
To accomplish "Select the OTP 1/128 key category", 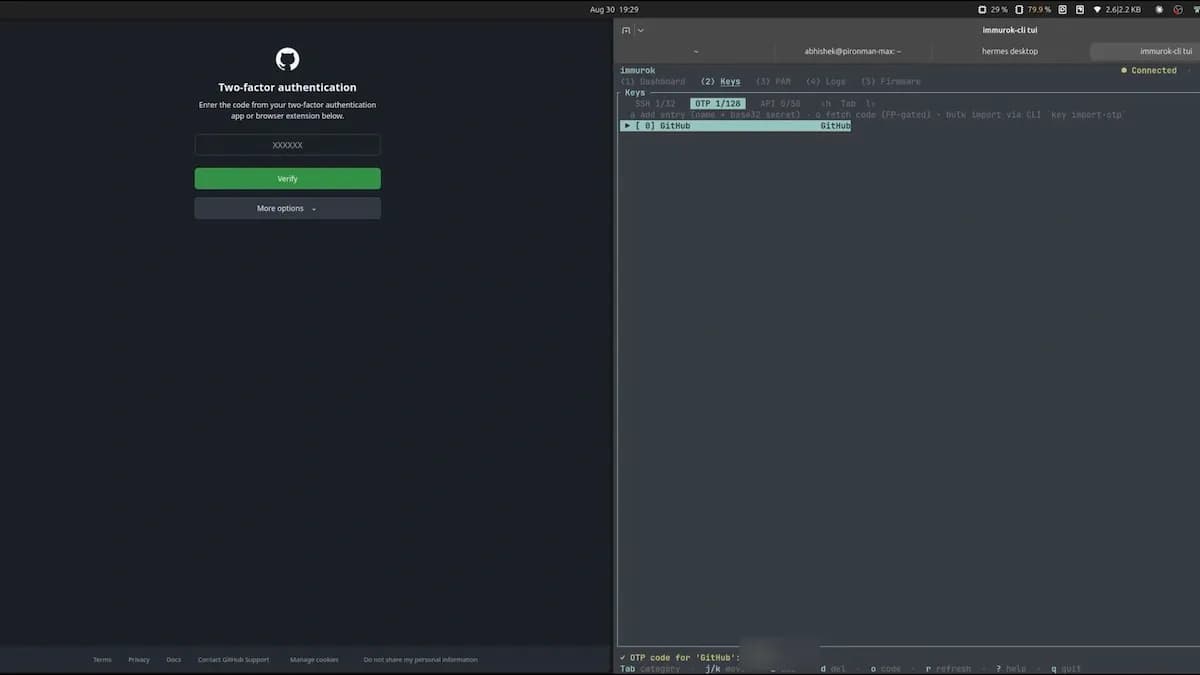I will pyautogui.click(x=717, y=104).
